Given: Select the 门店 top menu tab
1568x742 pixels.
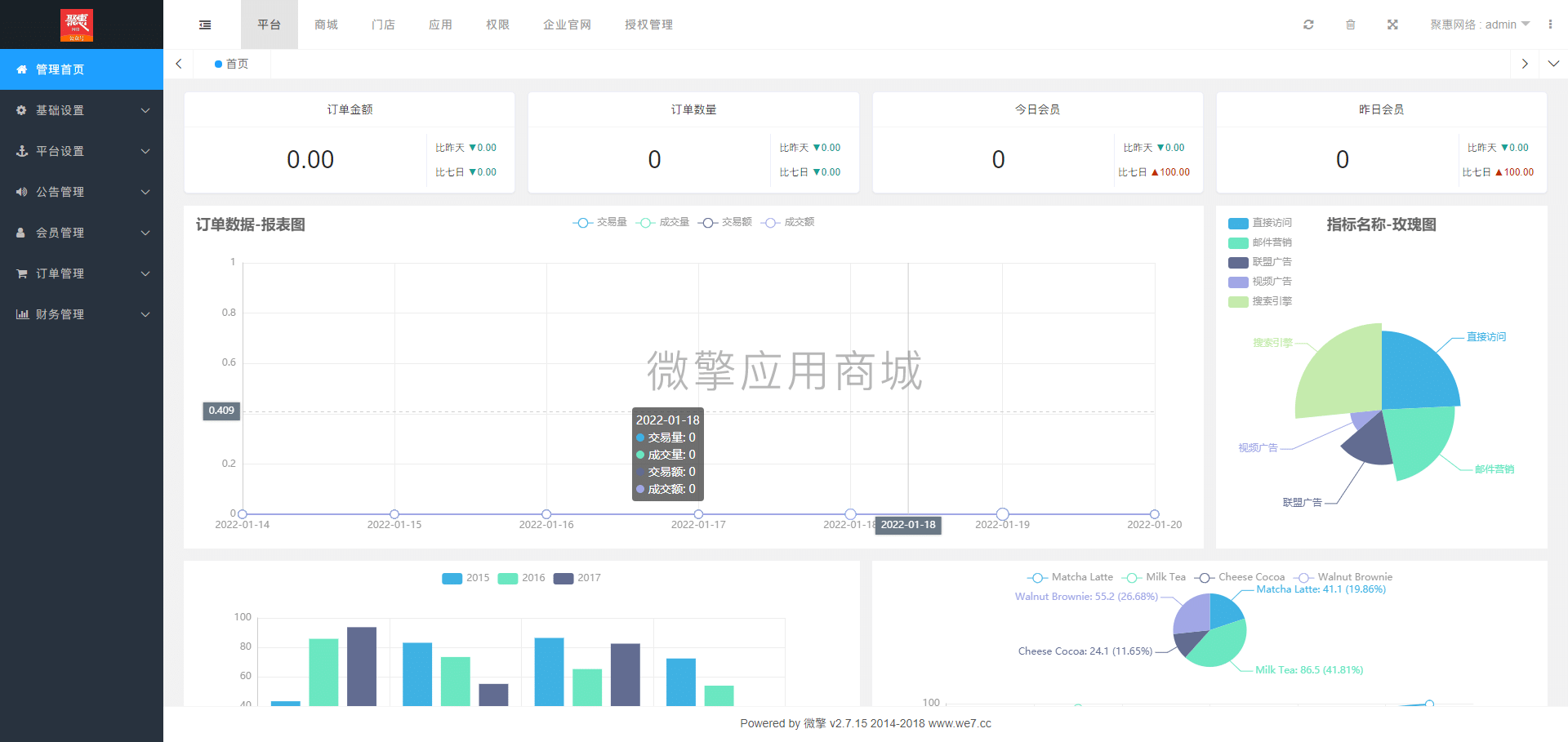Looking at the screenshot, I should 384,24.
